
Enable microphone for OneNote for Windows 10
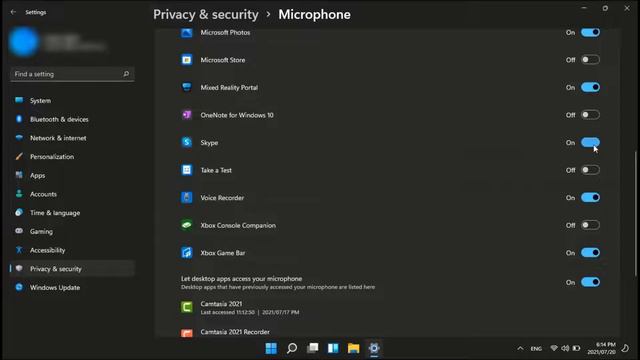(x=590, y=115)
